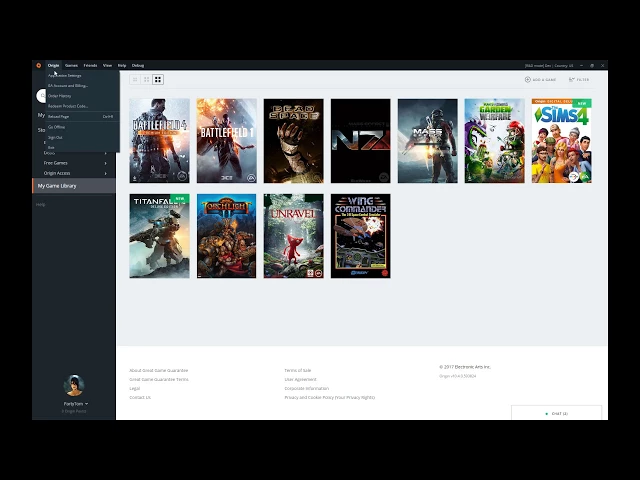Click the Add a Game plus icon

527,80
